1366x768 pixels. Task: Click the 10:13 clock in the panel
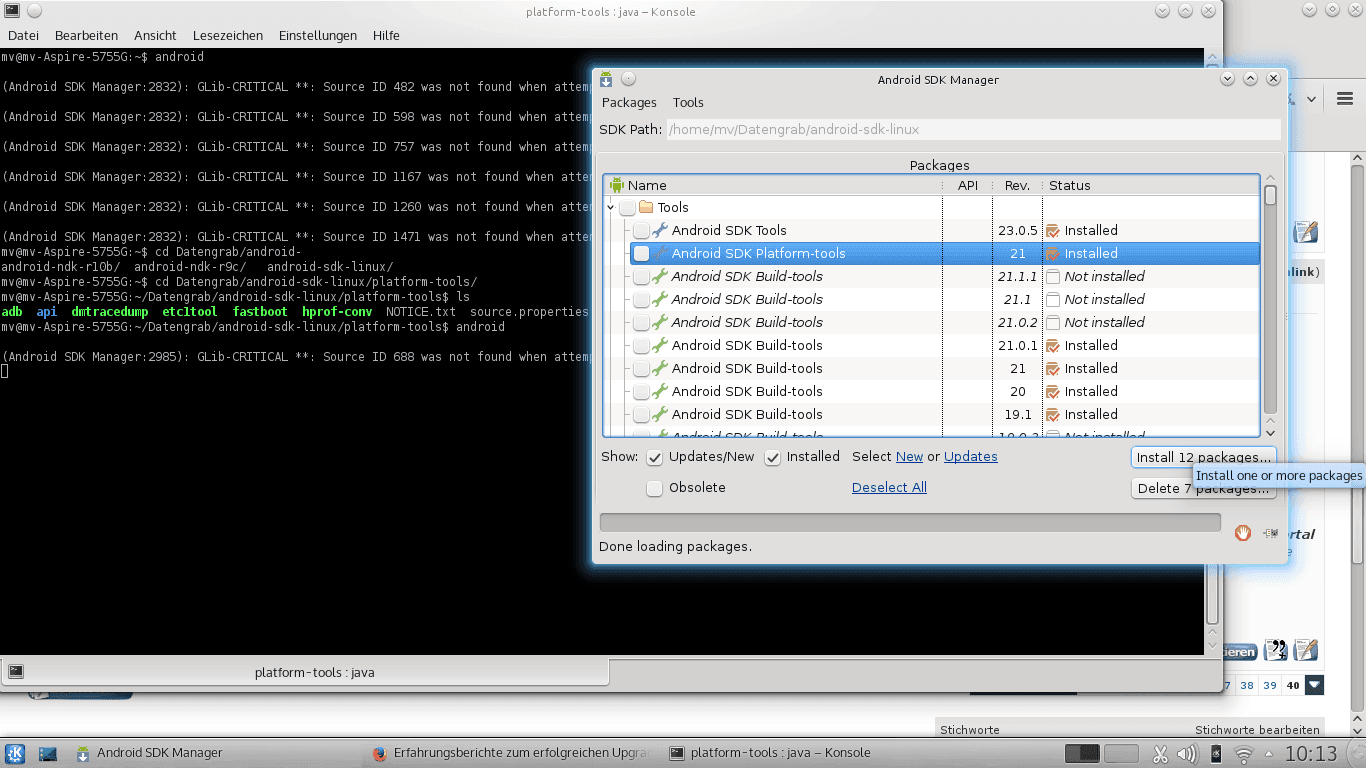tap(1311, 754)
